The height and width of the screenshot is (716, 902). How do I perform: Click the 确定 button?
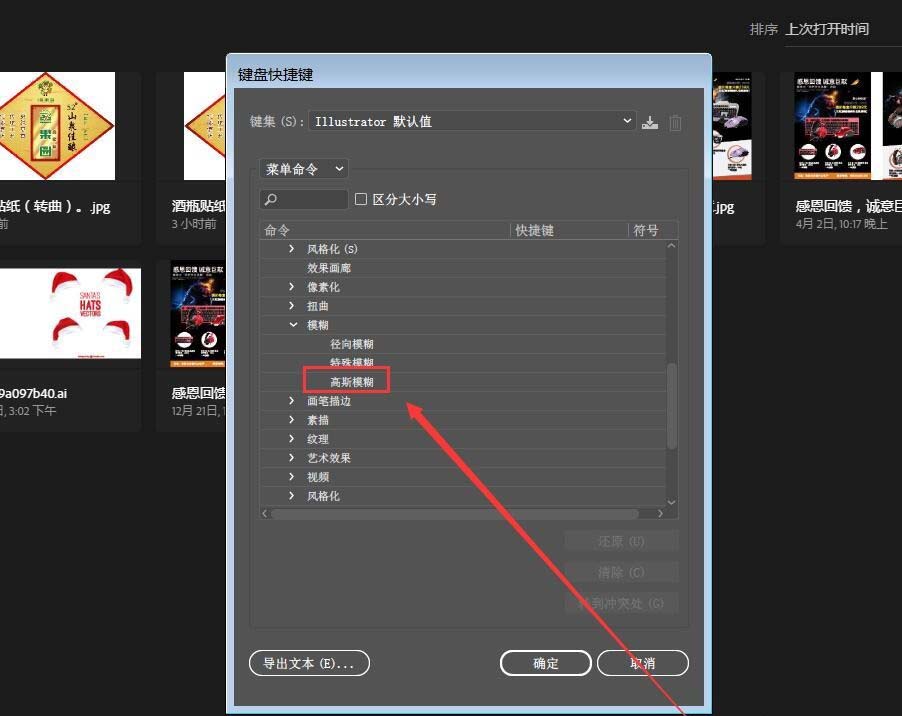point(545,663)
